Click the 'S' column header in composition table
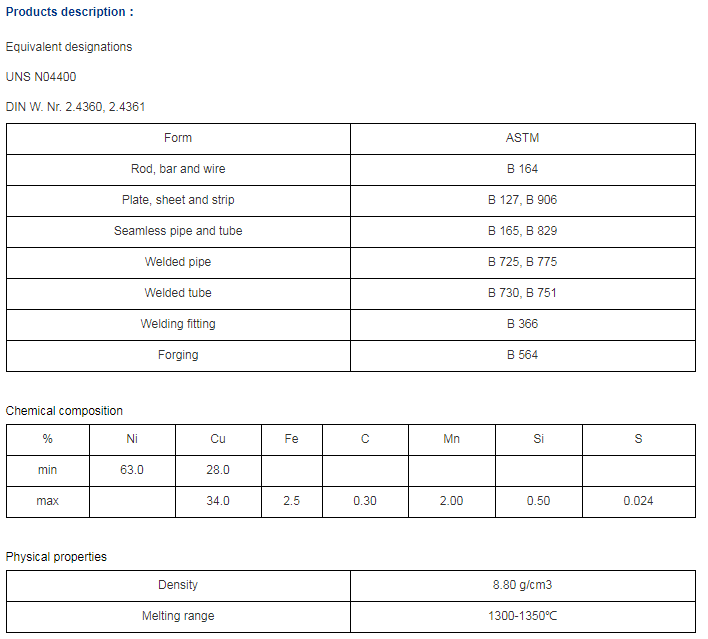The width and height of the screenshot is (708, 639). click(638, 439)
